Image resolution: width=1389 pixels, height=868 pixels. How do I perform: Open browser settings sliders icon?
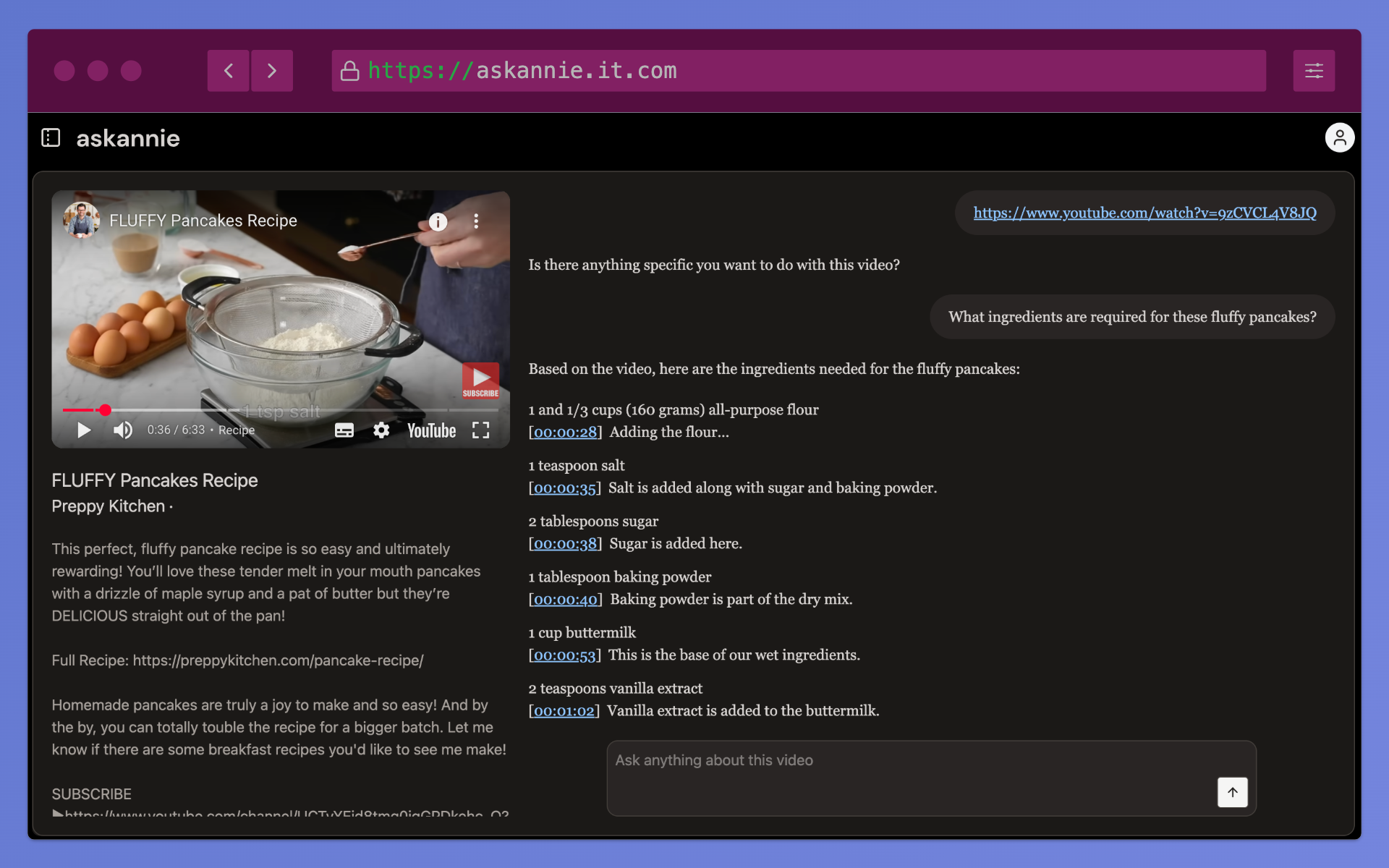click(x=1314, y=70)
